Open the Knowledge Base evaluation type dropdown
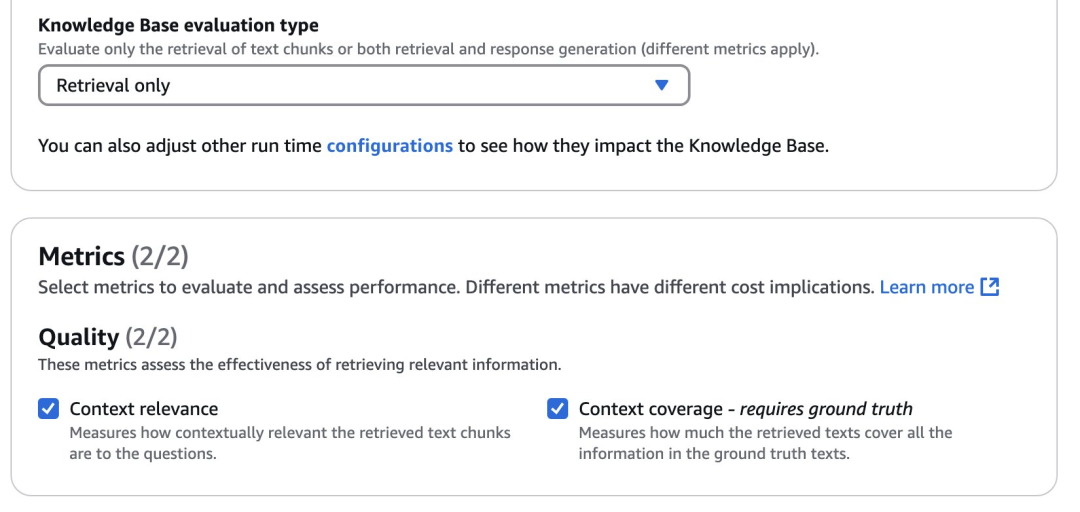This screenshot has width=1080, height=512. click(x=363, y=86)
